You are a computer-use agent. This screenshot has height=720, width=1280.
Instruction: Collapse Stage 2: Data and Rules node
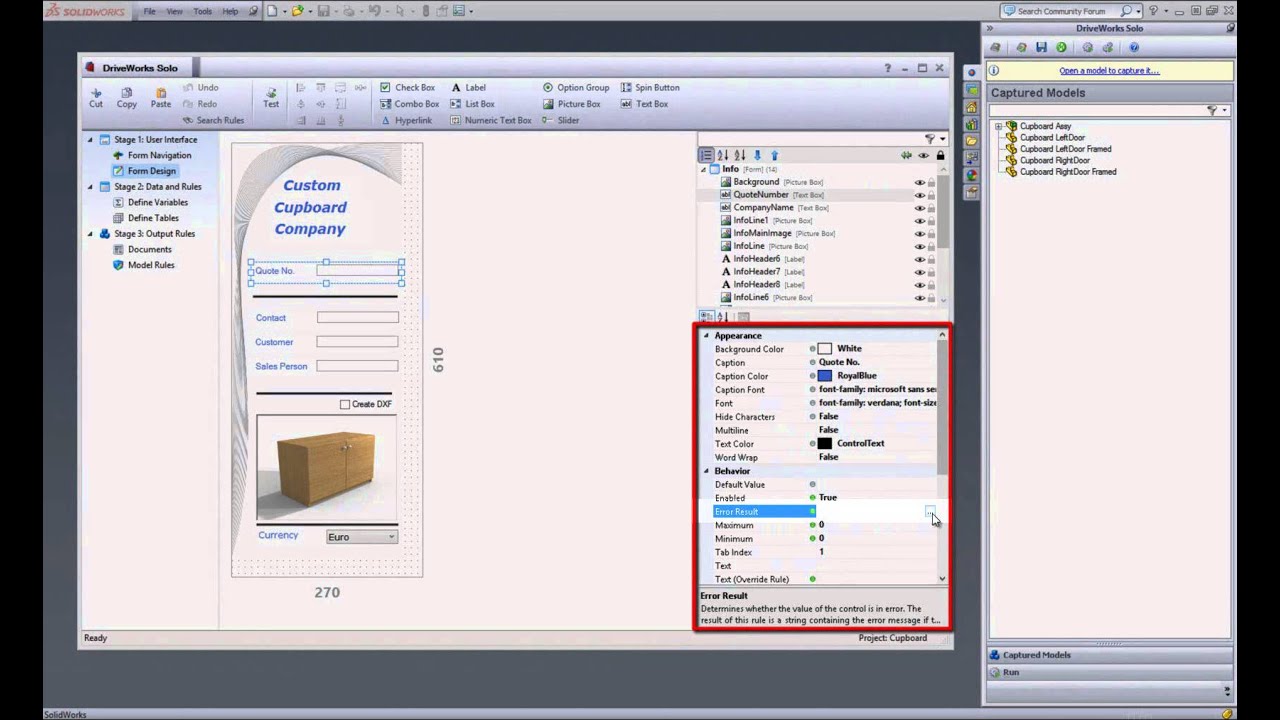pyautogui.click(x=90, y=187)
